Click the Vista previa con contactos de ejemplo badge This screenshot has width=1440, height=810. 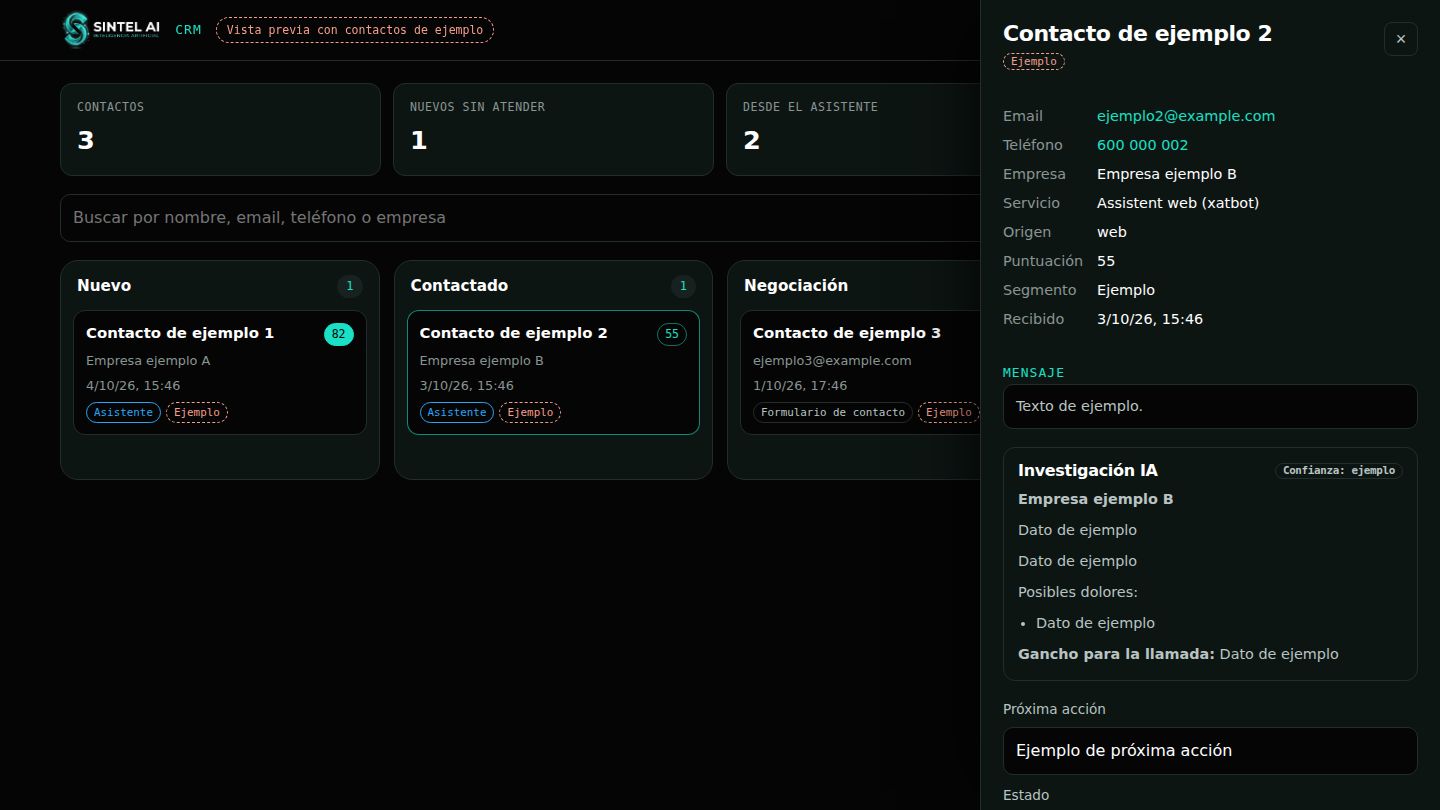(355, 30)
